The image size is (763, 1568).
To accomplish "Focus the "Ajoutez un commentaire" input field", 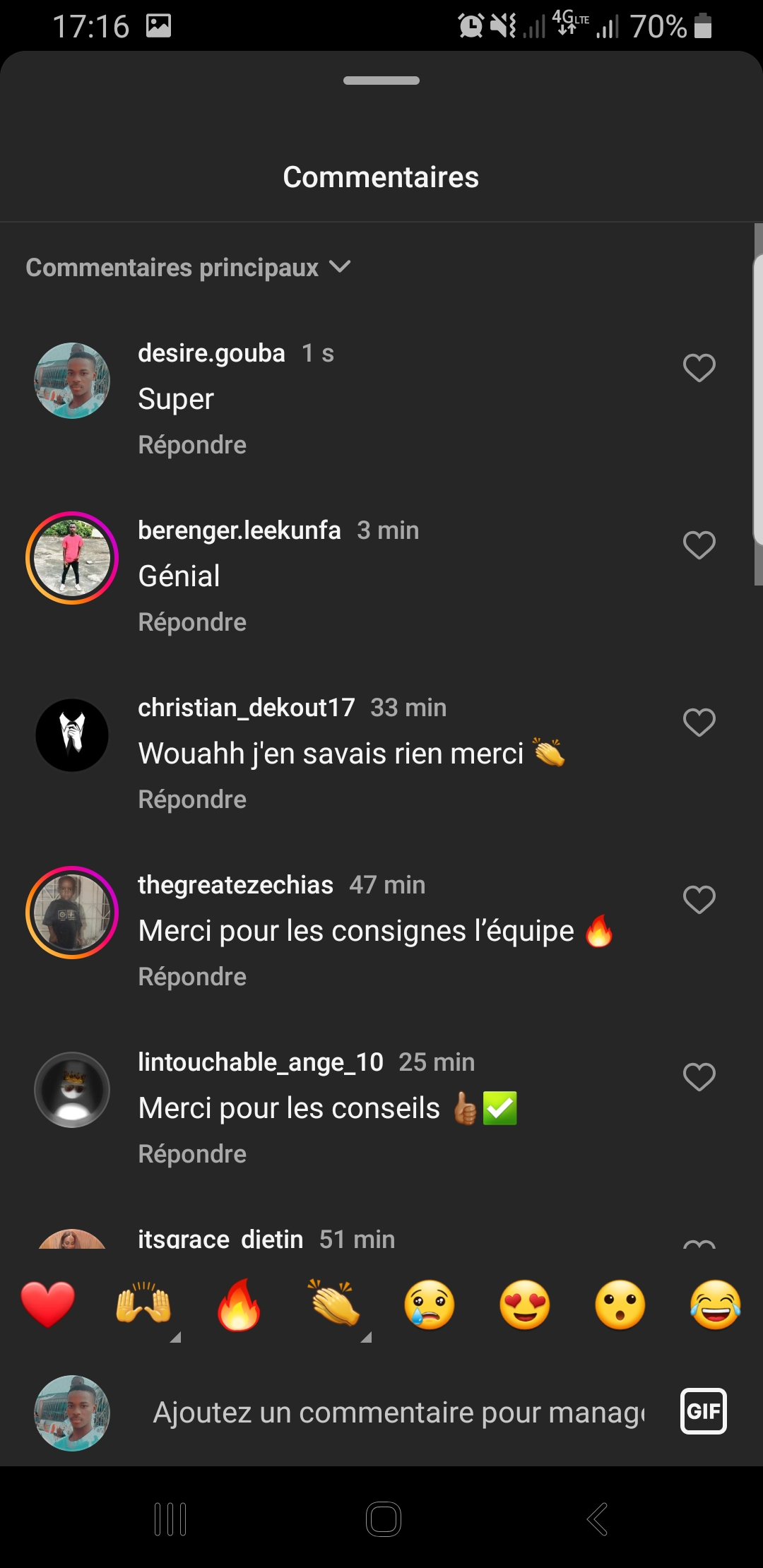I will pos(399,1413).
